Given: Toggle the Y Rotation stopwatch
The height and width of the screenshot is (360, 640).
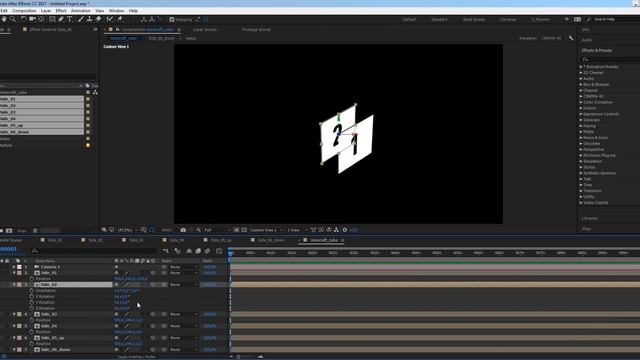Looking at the screenshot, I should click(32, 302).
